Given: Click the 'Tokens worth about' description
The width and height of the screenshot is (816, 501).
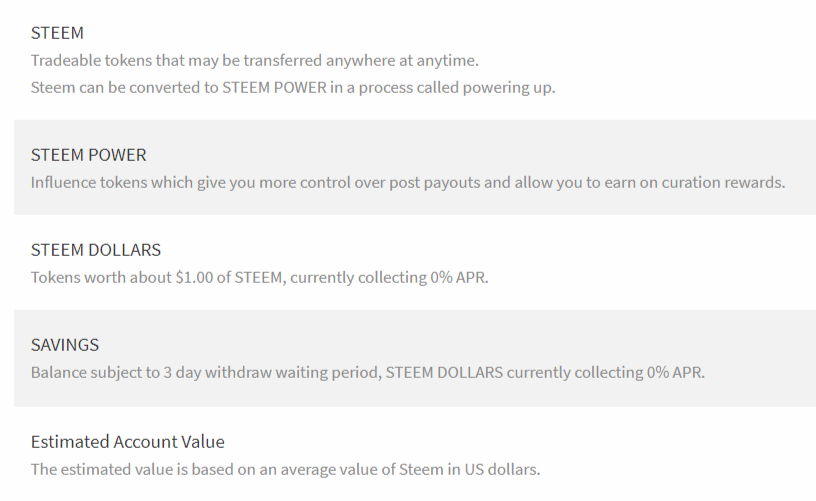Looking at the screenshot, I should pos(259,277).
